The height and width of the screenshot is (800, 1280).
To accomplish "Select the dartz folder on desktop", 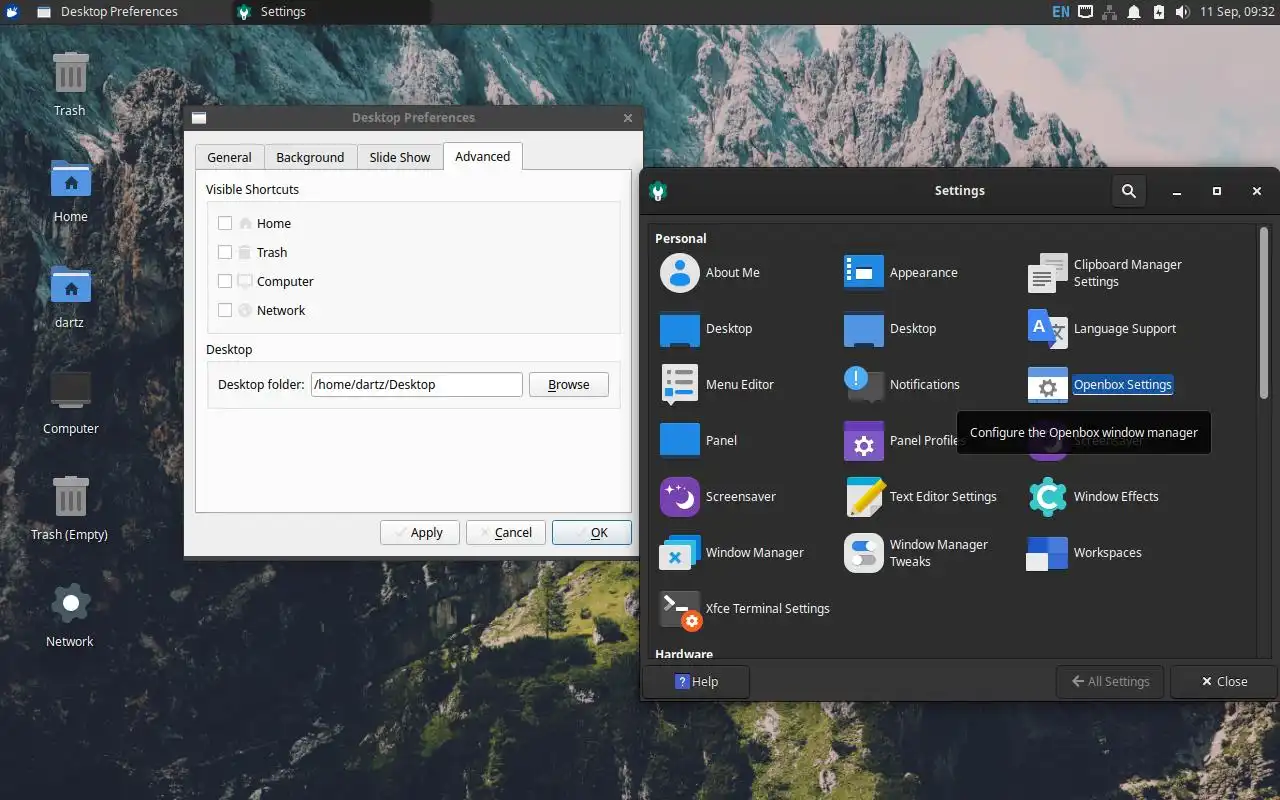I will (x=70, y=297).
